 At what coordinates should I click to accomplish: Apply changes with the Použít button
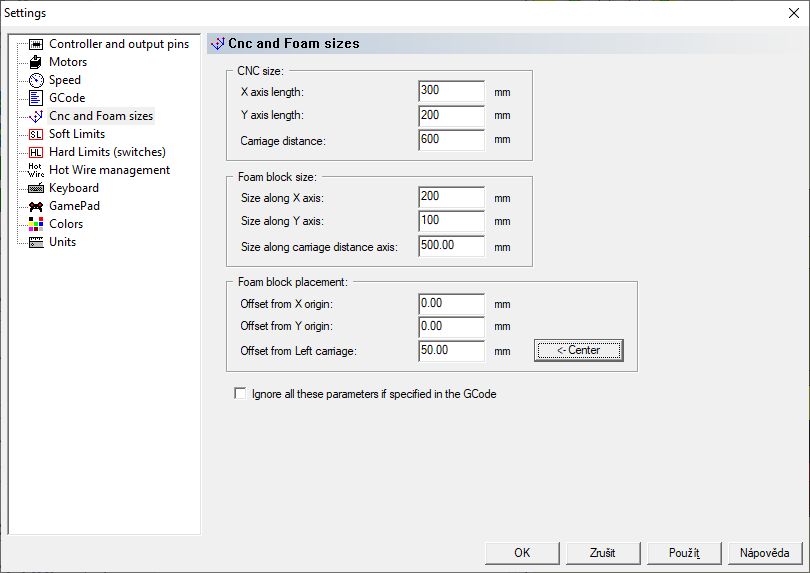(x=684, y=553)
